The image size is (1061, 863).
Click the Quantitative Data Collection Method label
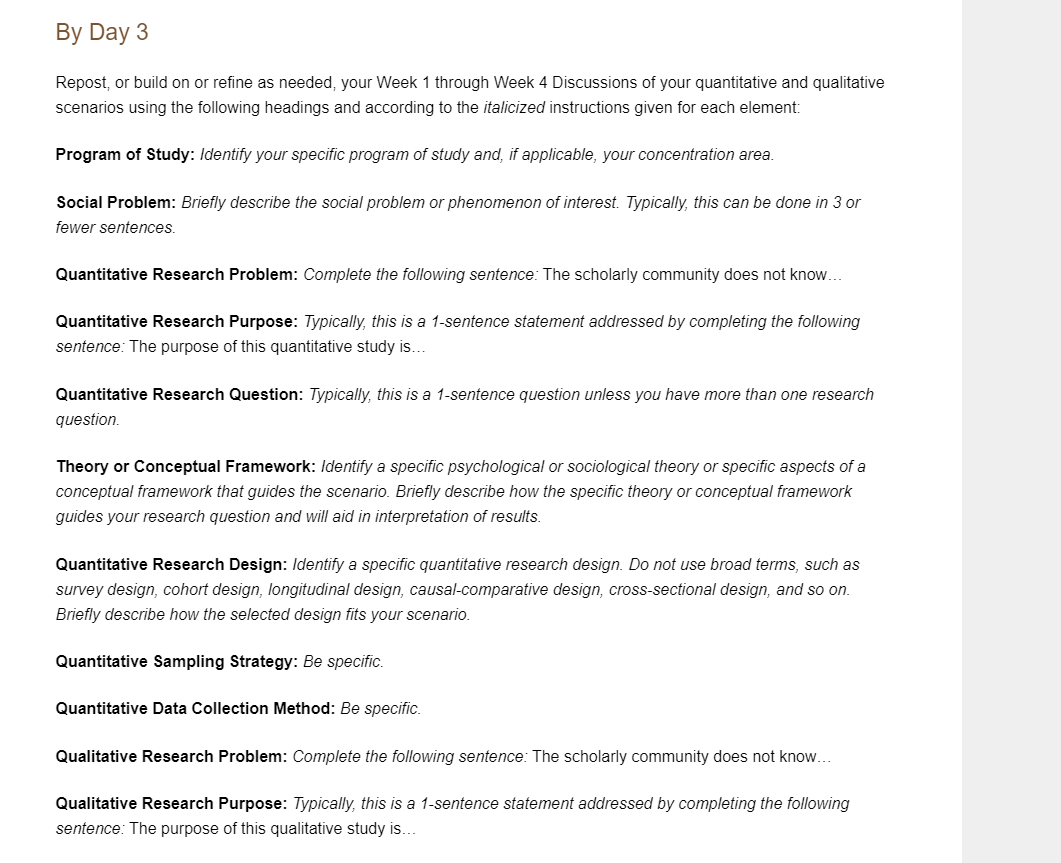pos(195,709)
